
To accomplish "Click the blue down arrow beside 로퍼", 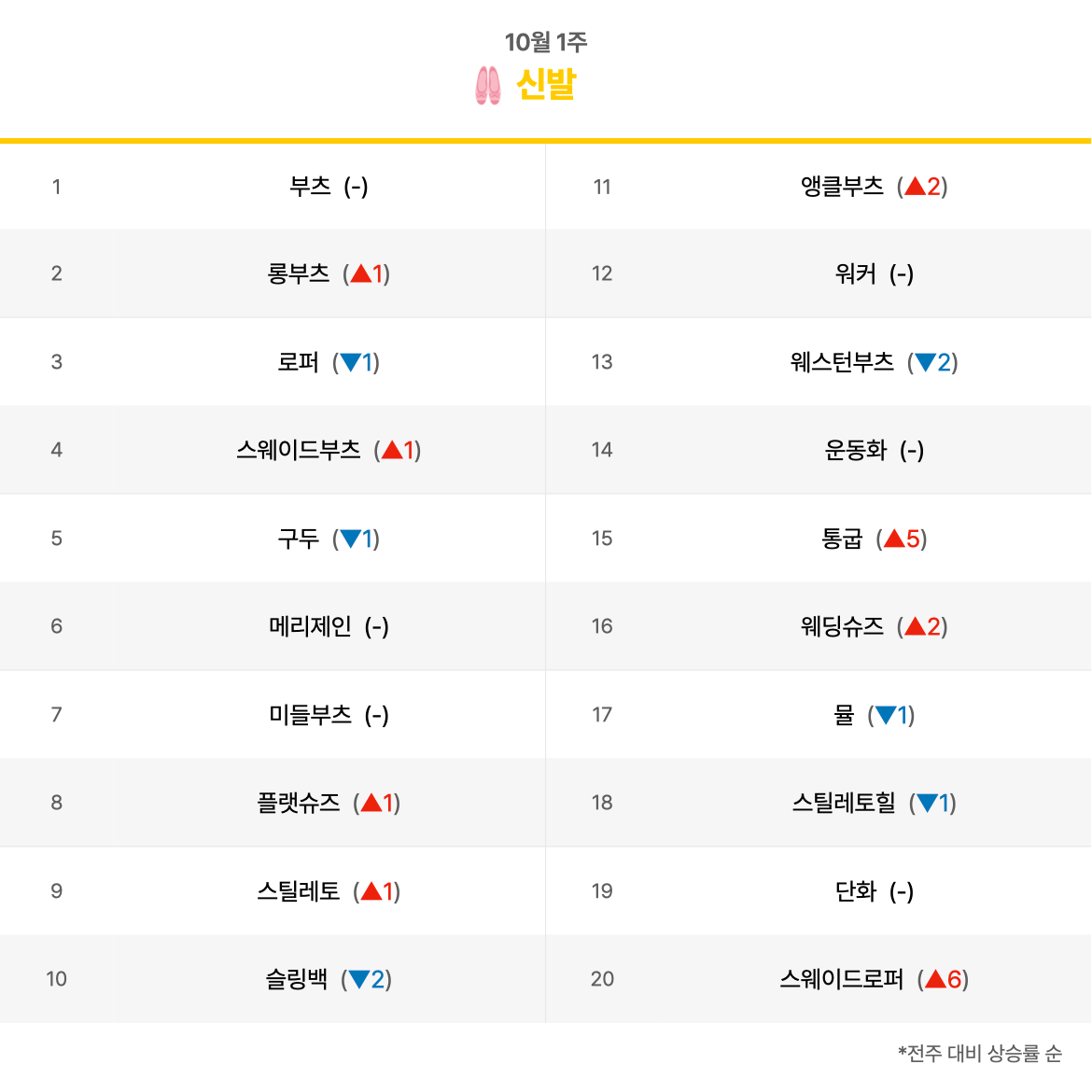I will 351,362.
